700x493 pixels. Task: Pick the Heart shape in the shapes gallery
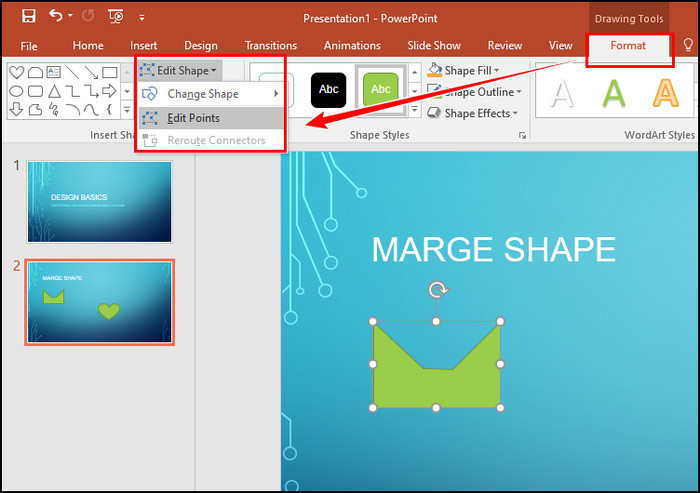click(x=17, y=72)
